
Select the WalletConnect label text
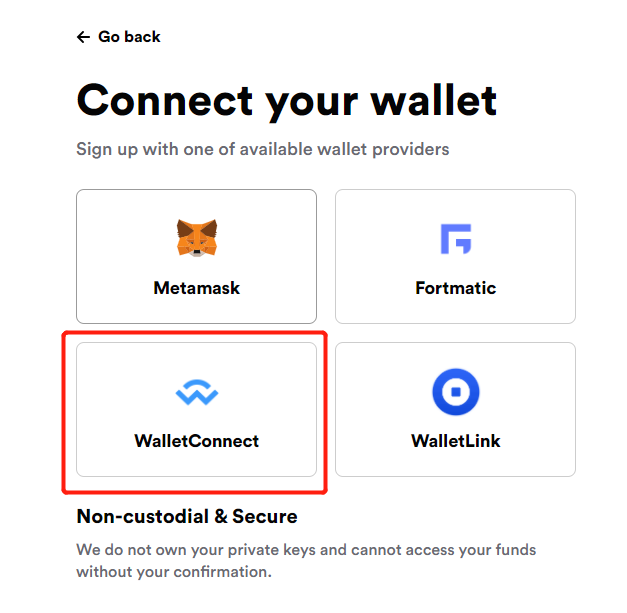point(196,441)
